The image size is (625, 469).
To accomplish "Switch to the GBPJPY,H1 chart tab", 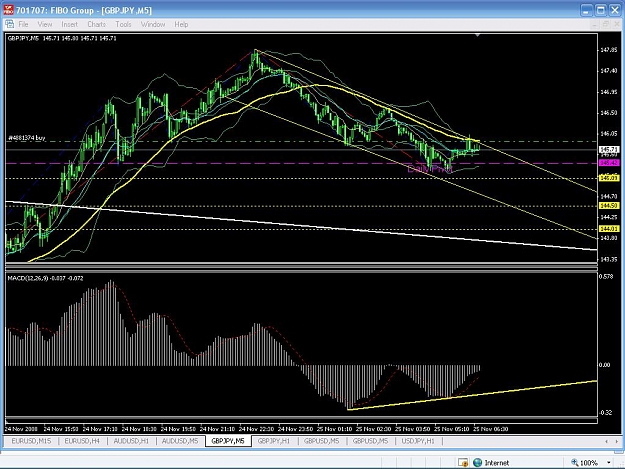I will point(274,441).
